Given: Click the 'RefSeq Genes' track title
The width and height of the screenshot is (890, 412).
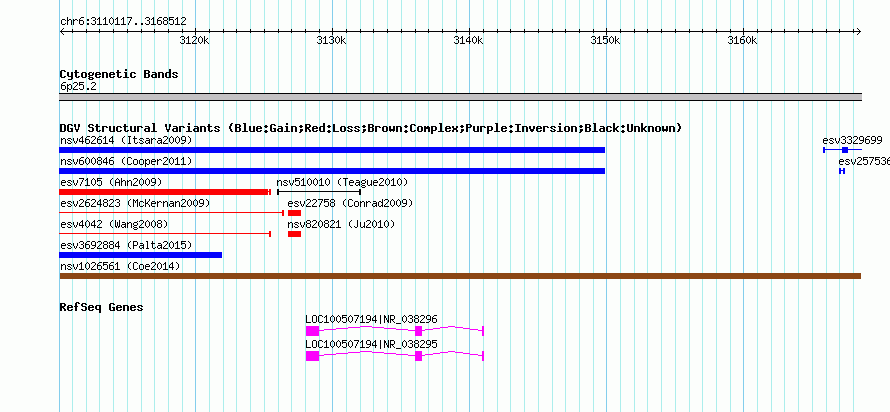Looking at the screenshot, I should [101, 307].
